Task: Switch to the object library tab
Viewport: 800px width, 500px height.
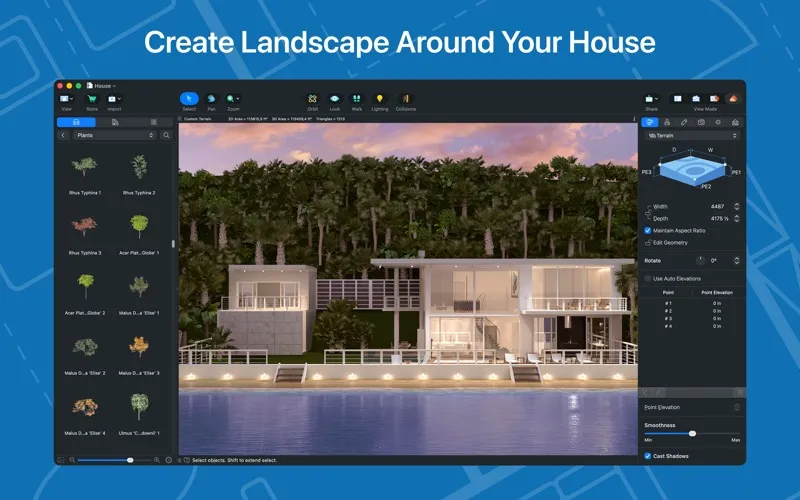Action: pyautogui.click(x=77, y=122)
